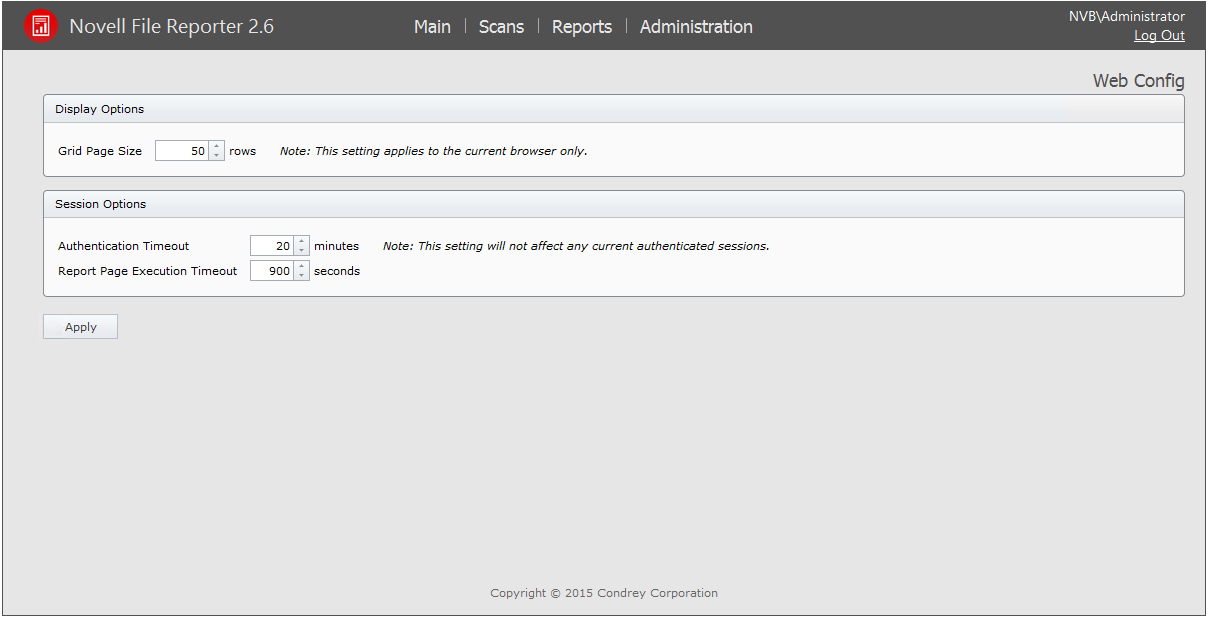Focus the Authentication Timeout input field
This screenshot has width=1208, height=618.
point(271,246)
